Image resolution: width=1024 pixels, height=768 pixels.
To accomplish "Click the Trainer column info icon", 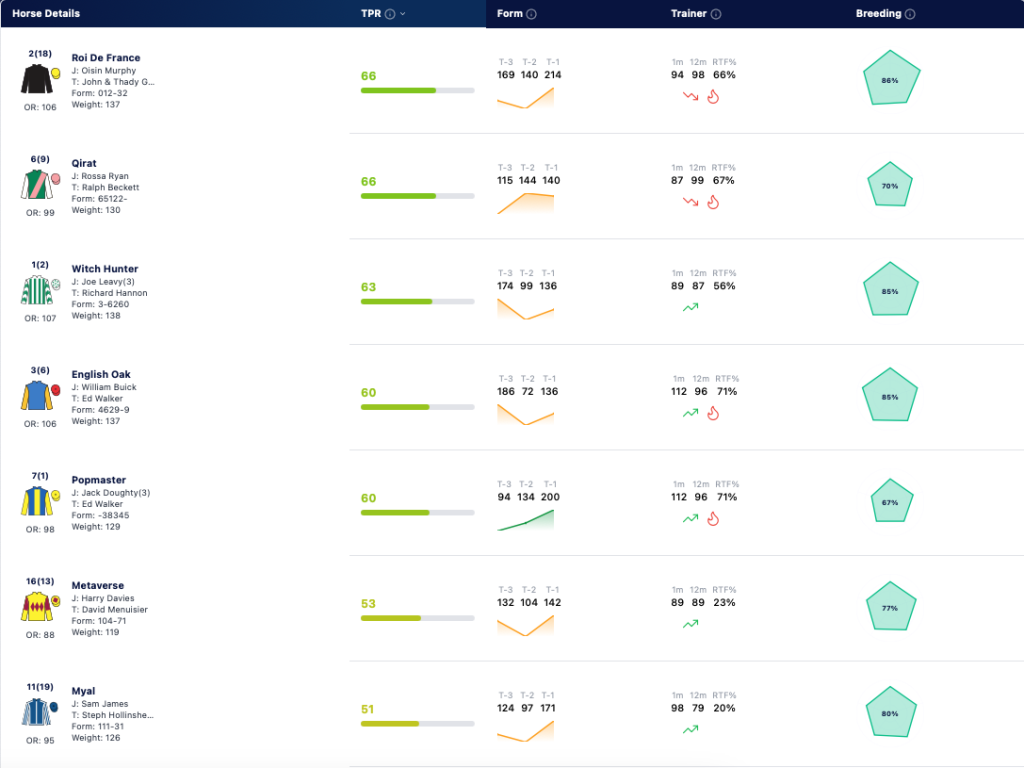I will (x=716, y=14).
